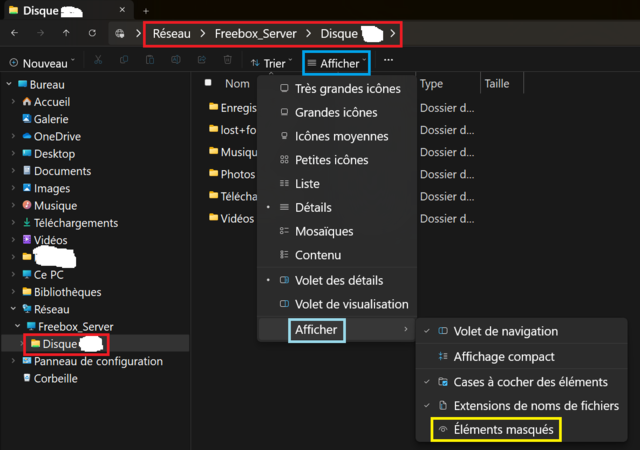Screen dimensions: 640x450
Task: Collapse the Bureau tree node
Action: pyautogui.click(x=9, y=84)
